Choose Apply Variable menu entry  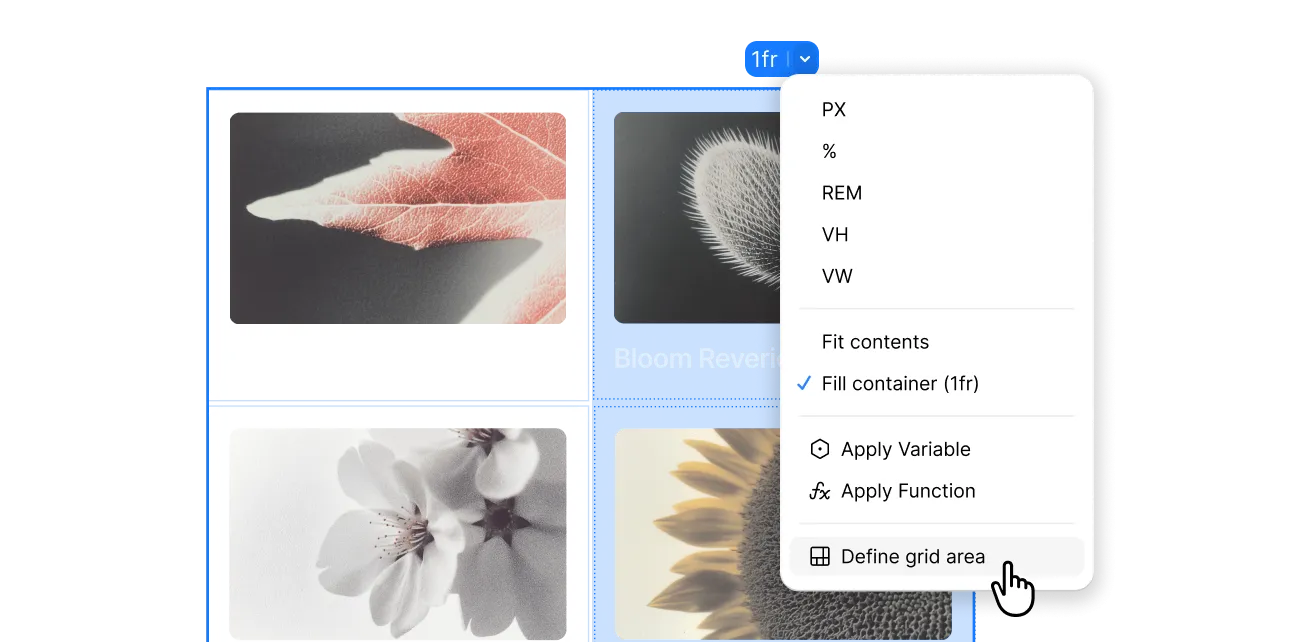click(x=937, y=449)
